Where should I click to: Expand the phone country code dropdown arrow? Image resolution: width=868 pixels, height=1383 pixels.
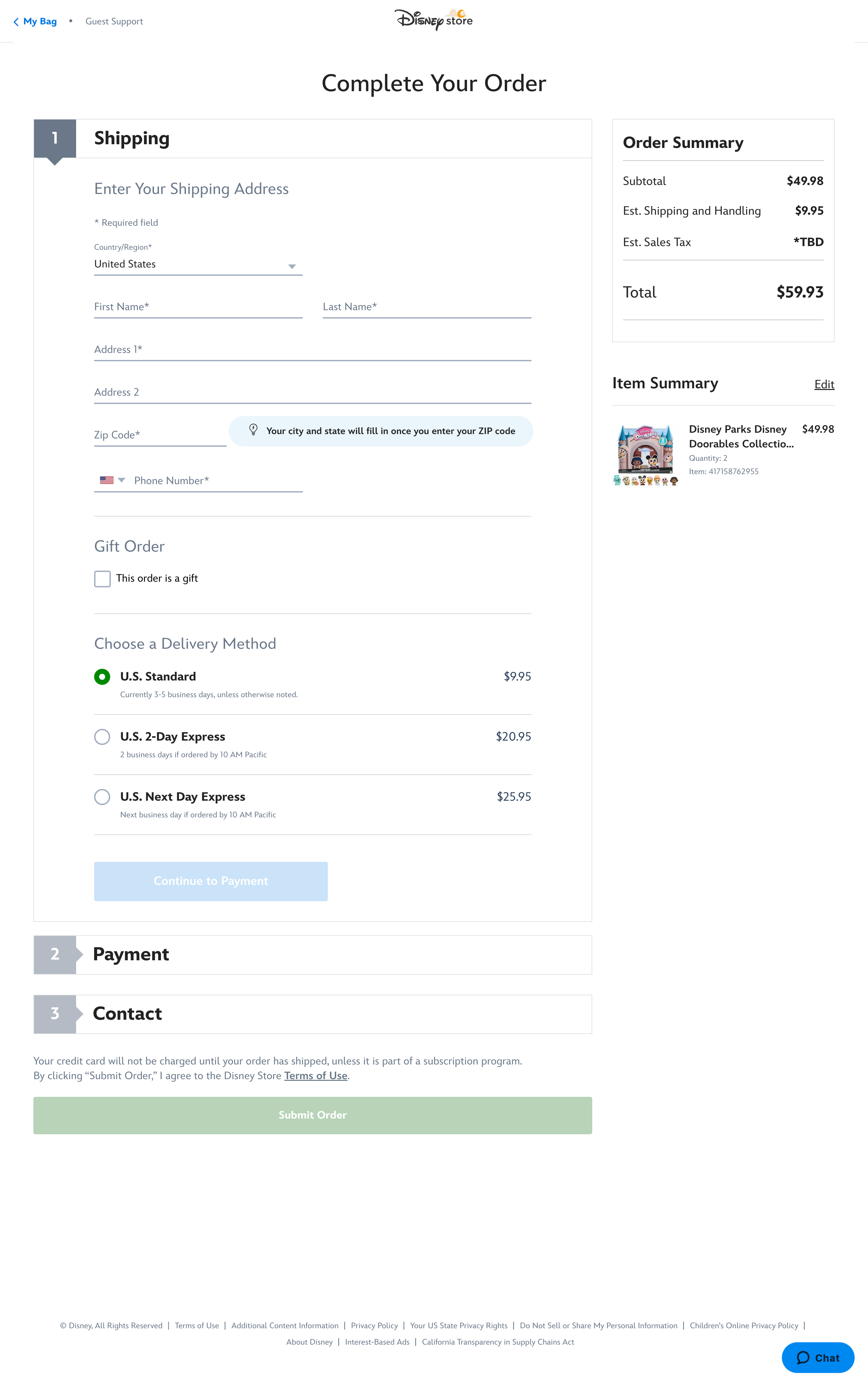122,480
